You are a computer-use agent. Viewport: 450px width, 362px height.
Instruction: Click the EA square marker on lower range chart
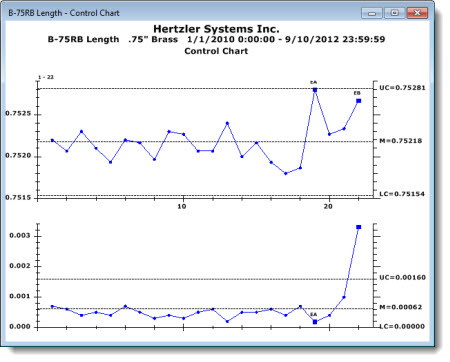click(315, 322)
